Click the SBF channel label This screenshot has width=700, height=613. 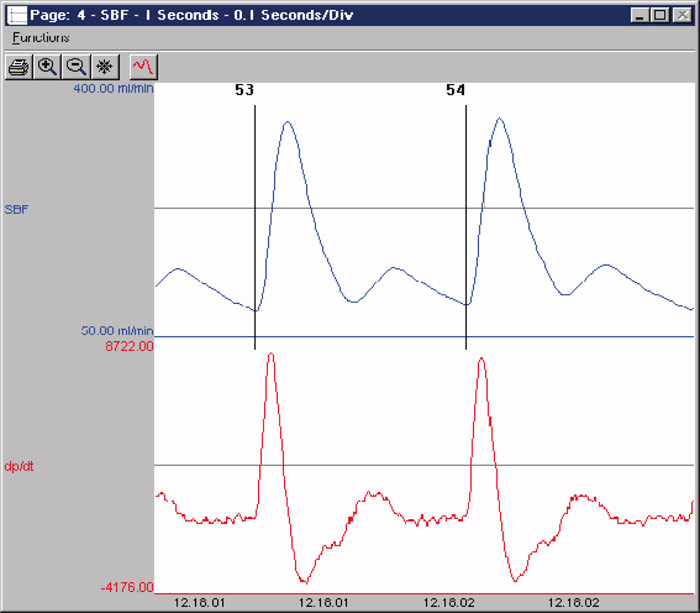[17, 210]
